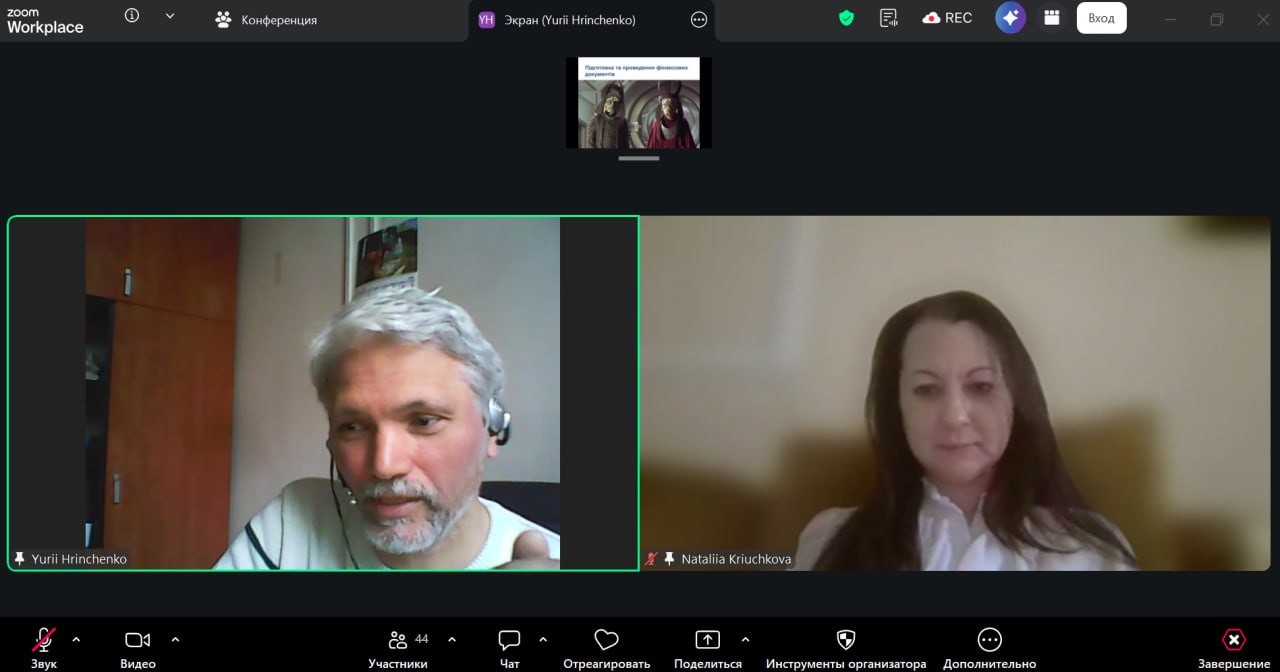The height and width of the screenshot is (672, 1280).
Task: Unmute microphone with Звук button
Action: pos(44,647)
